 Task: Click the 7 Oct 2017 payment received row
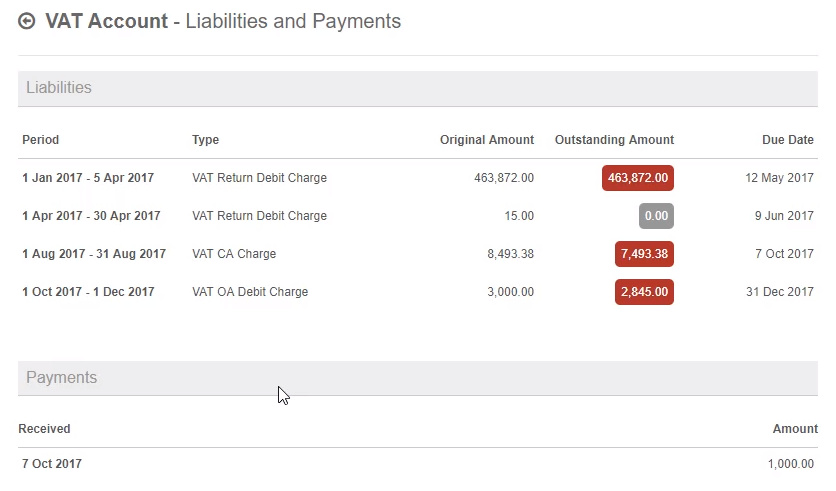(x=417, y=464)
